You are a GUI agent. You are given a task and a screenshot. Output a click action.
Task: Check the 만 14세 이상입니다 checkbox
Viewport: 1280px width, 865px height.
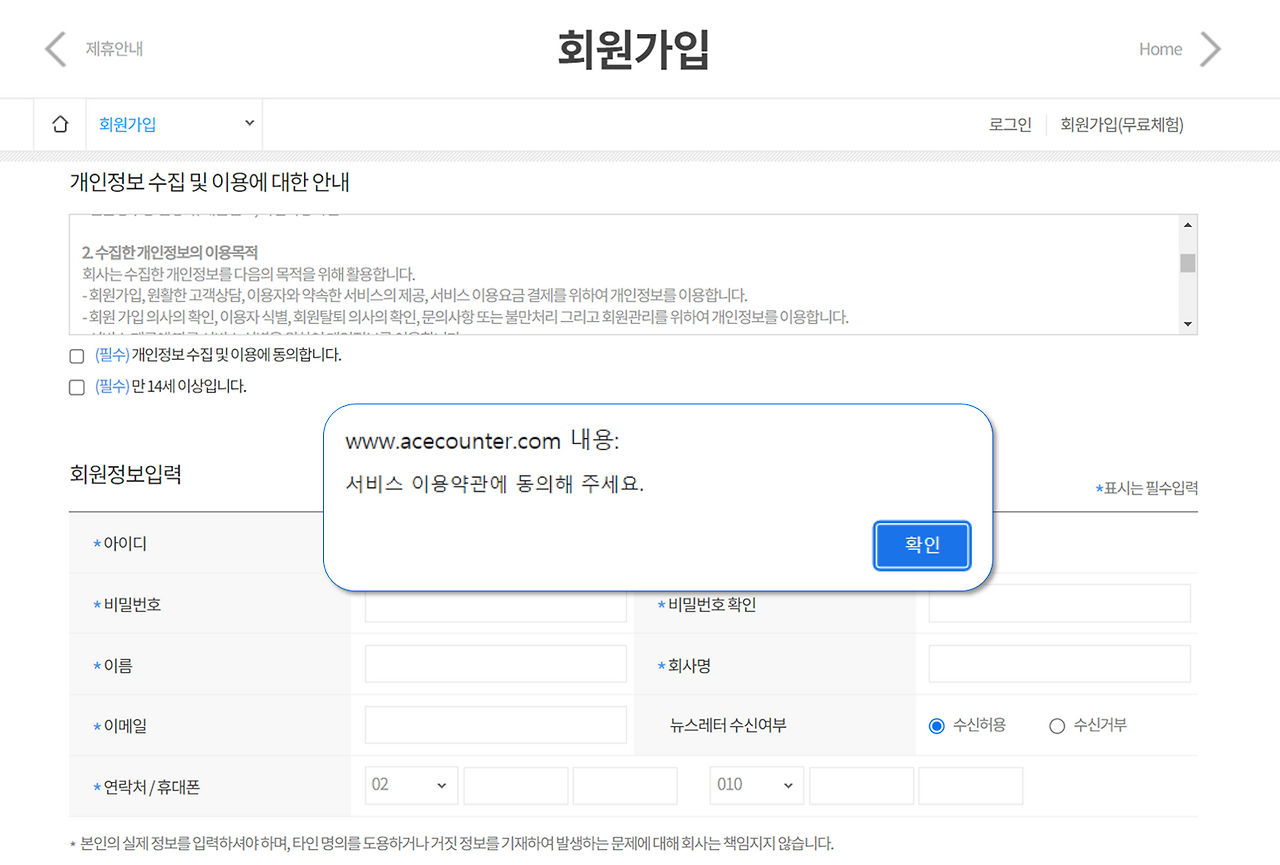(77, 387)
